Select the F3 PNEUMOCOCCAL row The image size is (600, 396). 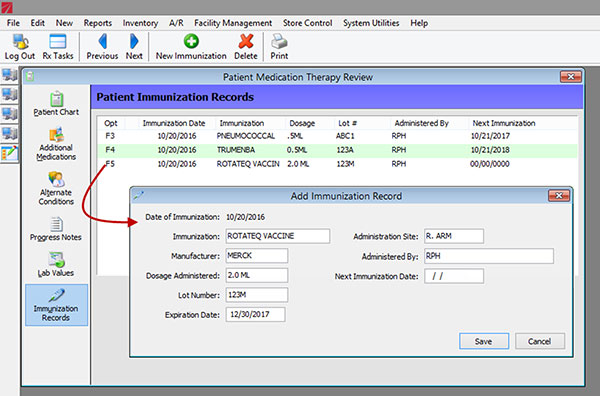pos(337,136)
